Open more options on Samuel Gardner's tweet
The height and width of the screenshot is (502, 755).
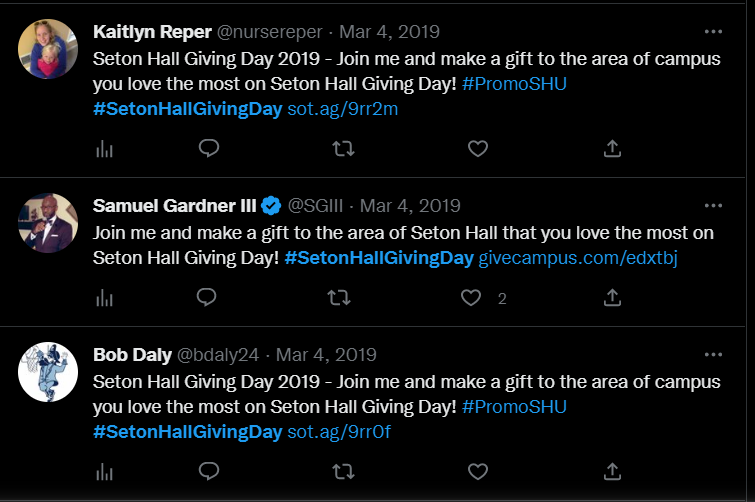713,205
